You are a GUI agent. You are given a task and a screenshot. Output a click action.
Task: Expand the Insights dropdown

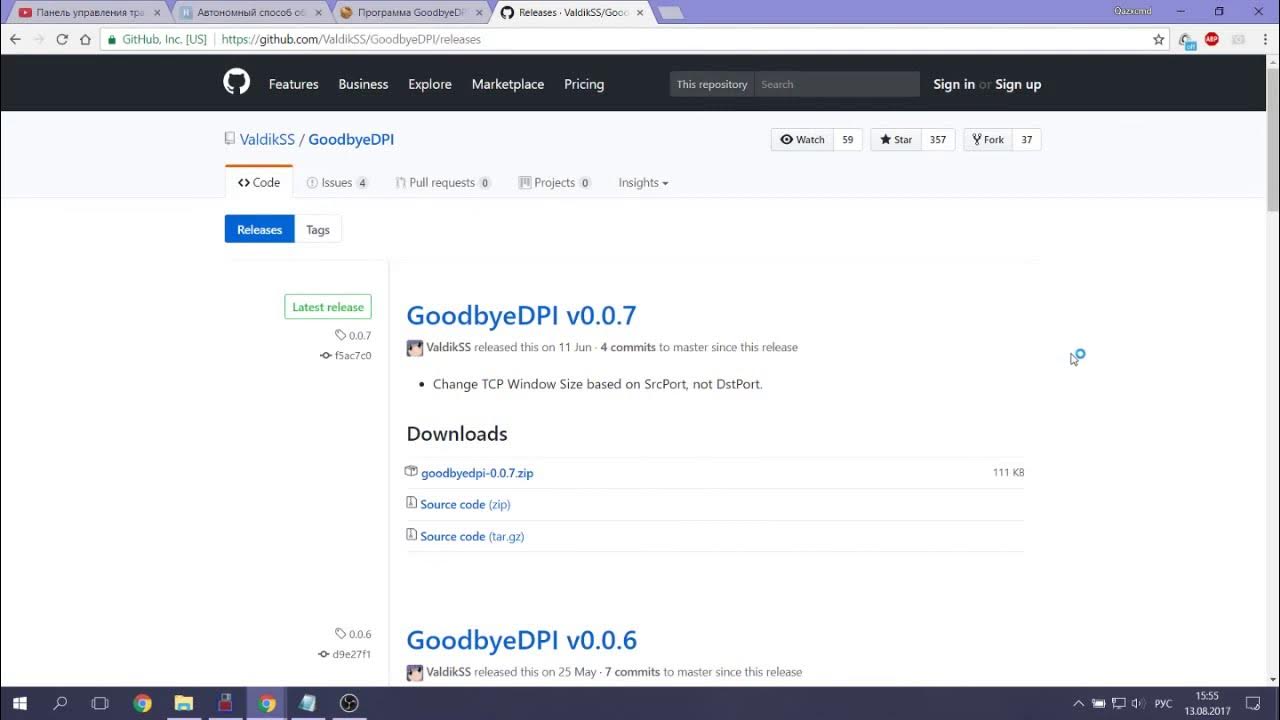tap(643, 182)
